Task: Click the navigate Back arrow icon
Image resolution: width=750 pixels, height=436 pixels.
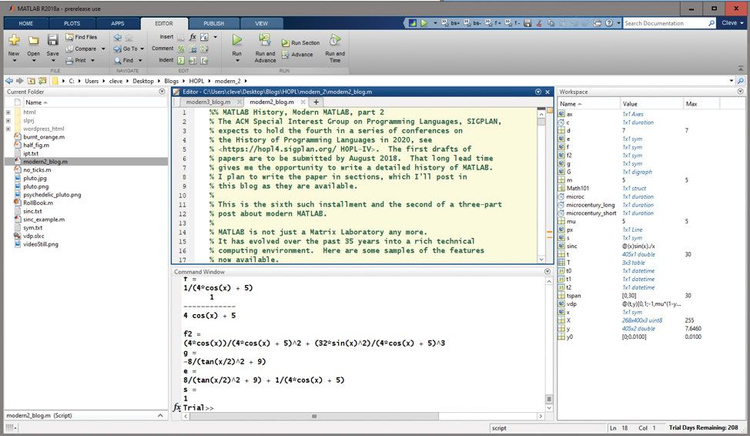Action: pos(118,37)
